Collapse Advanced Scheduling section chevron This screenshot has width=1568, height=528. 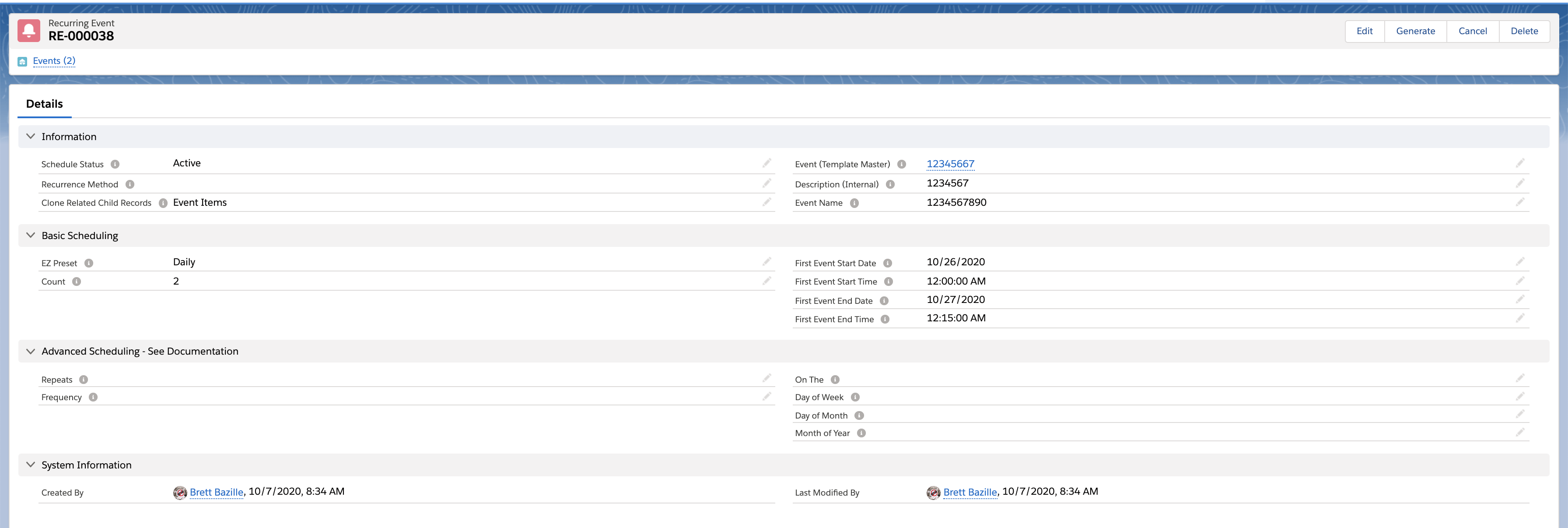click(31, 352)
